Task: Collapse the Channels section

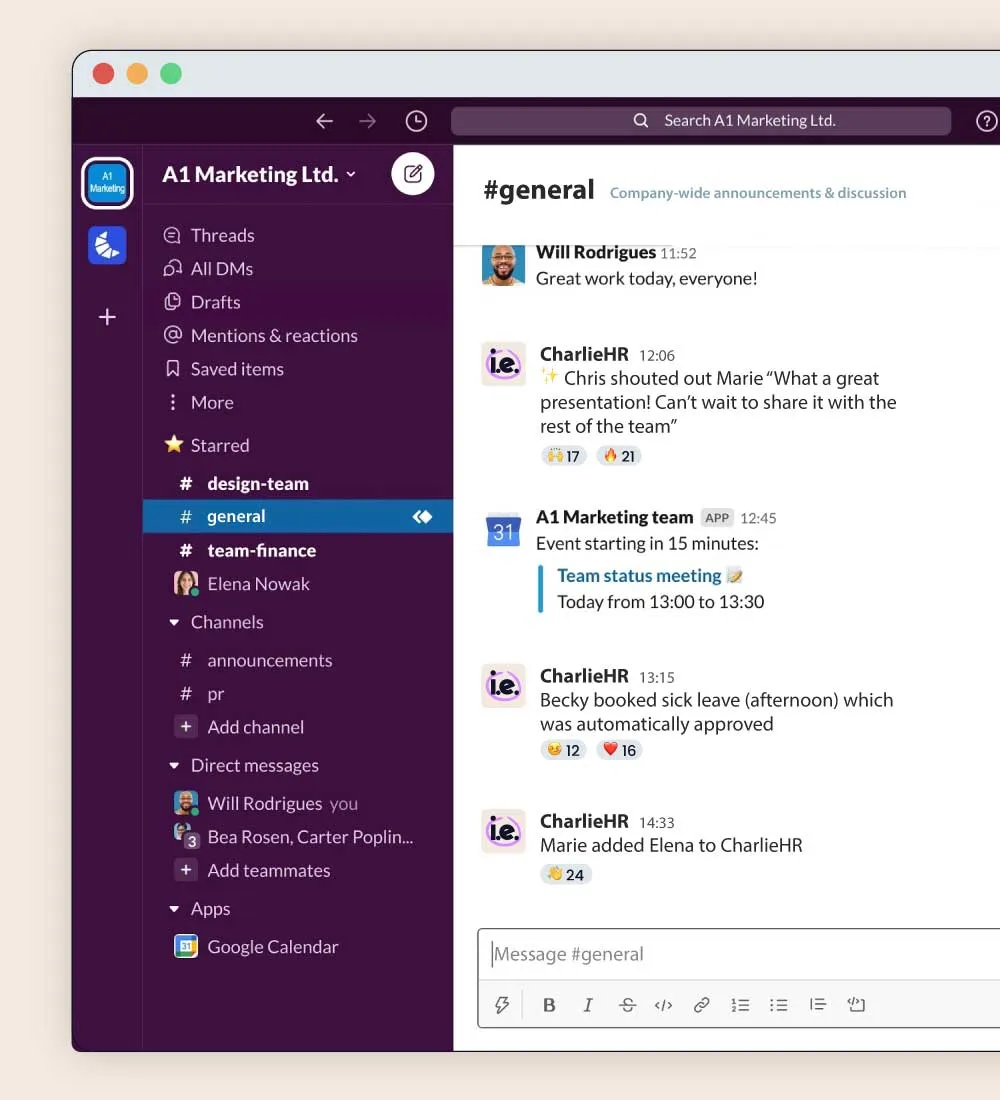Action: [174, 622]
